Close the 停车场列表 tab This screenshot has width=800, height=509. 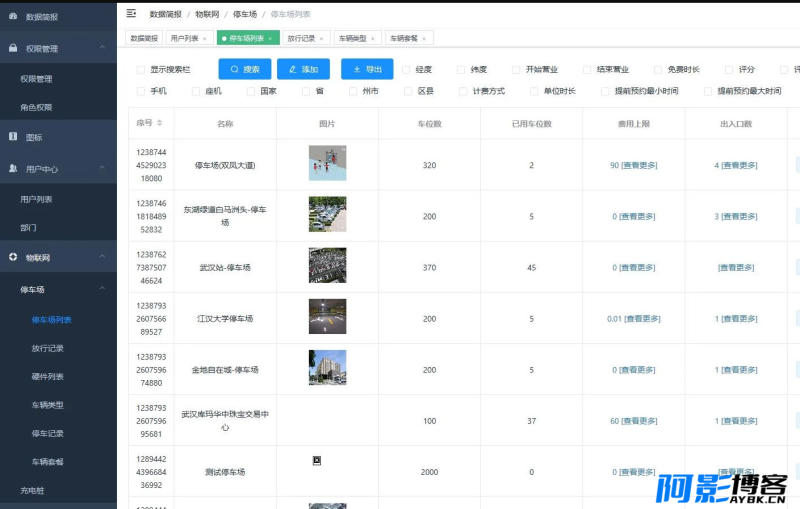click(x=270, y=39)
